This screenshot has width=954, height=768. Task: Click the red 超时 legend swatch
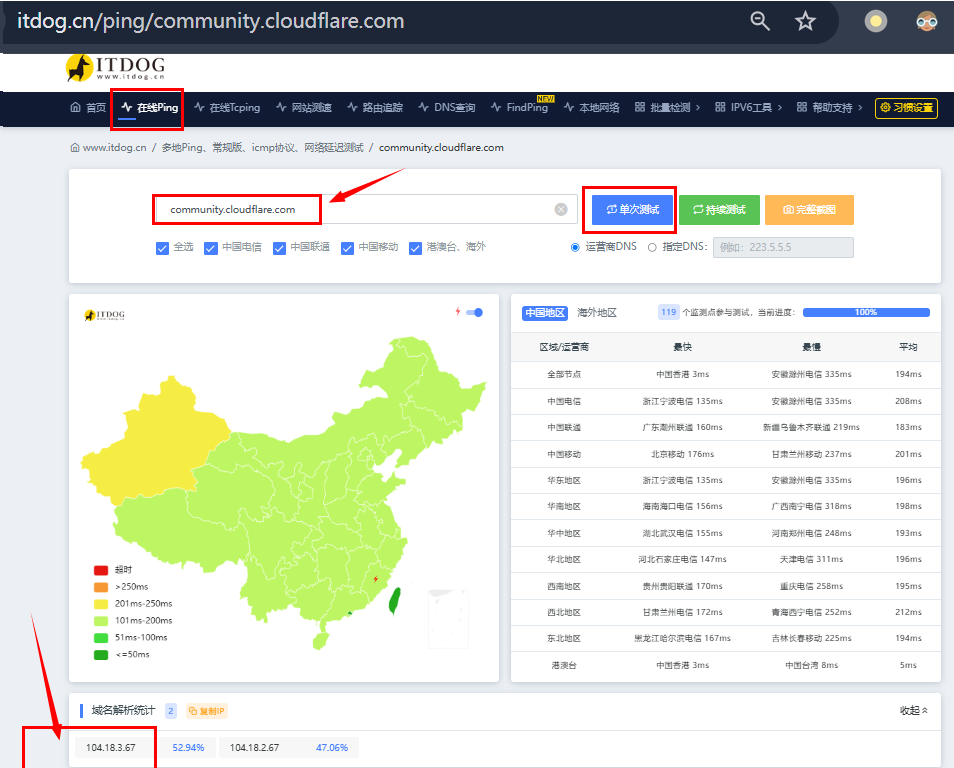tap(101, 570)
